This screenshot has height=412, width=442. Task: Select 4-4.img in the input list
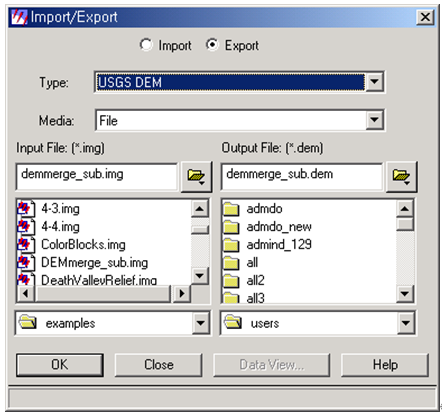pyautogui.click(x=60, y=227)
